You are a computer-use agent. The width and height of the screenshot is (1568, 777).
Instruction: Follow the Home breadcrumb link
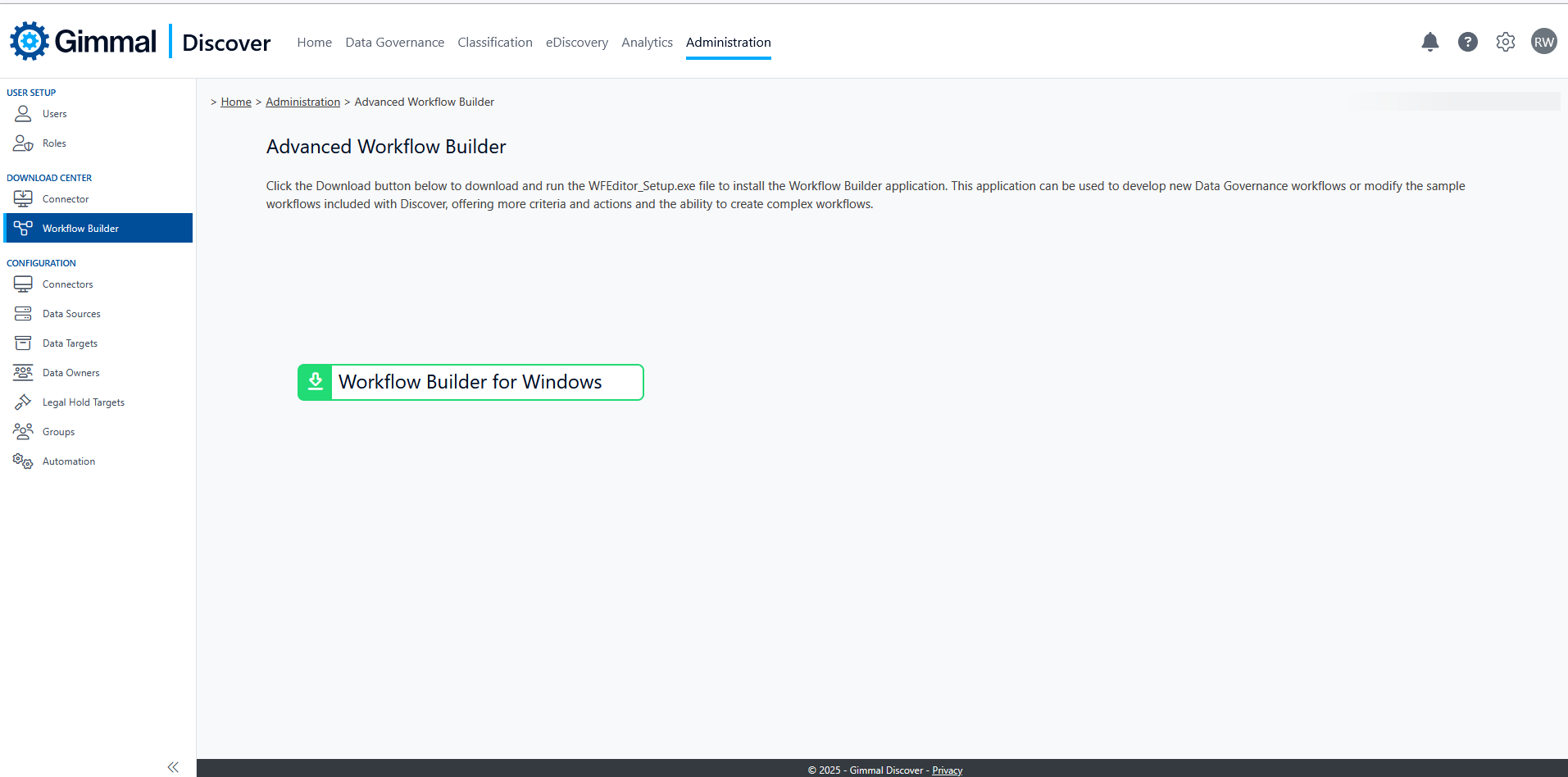[x=236, y=102]
